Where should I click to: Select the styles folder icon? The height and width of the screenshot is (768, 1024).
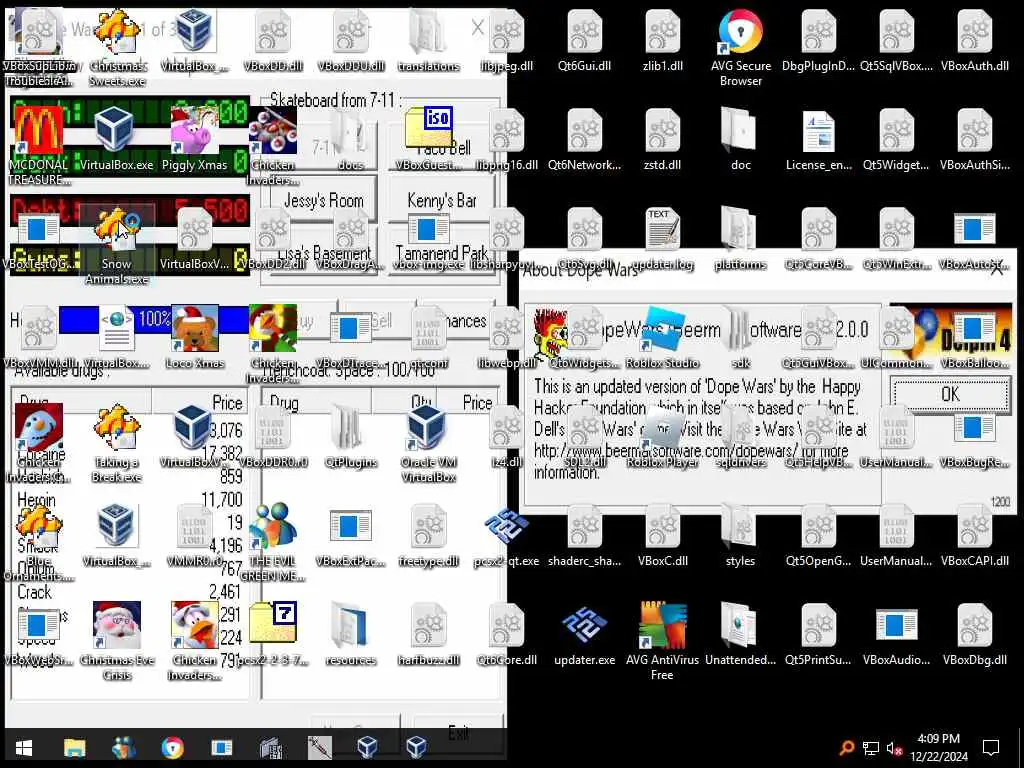pos(741,536)
